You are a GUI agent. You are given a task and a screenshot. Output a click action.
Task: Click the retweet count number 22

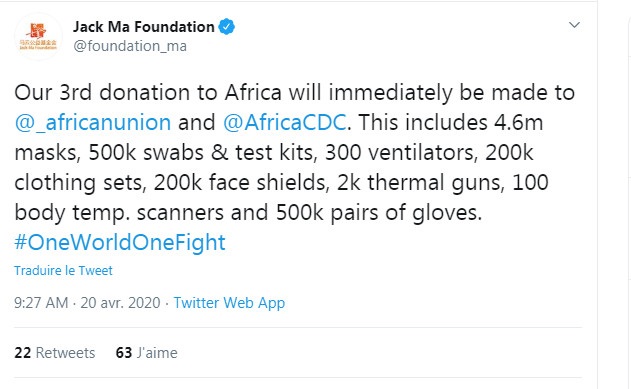[23, 353]
